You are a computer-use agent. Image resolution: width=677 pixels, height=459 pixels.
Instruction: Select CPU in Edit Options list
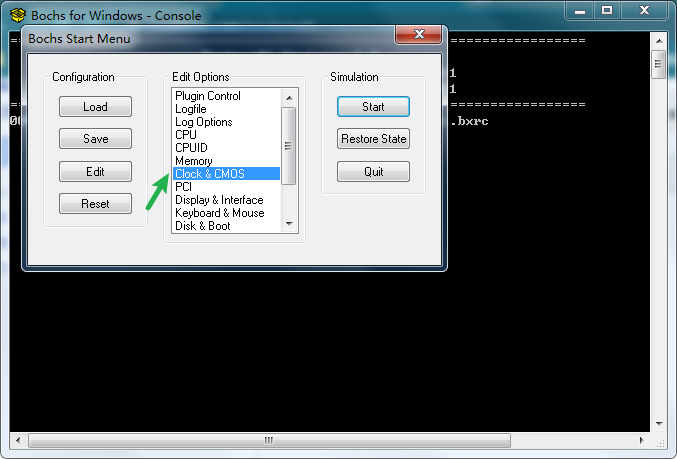click(x=226, y=135)
